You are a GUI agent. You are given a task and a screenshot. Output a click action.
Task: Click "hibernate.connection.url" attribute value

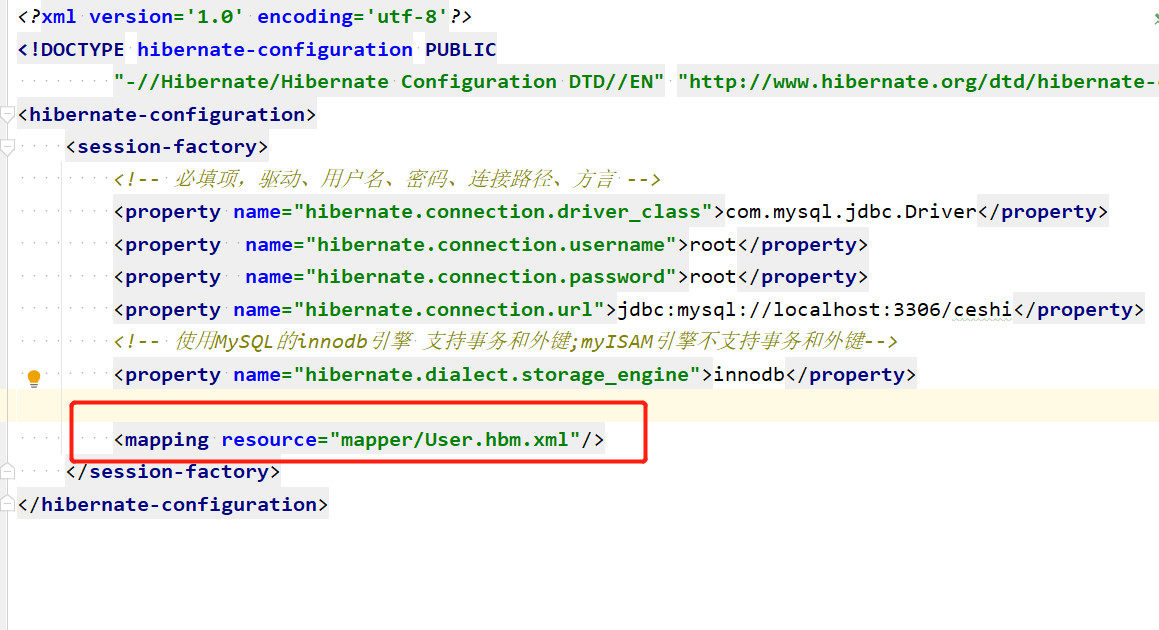(x=449, y=309)
